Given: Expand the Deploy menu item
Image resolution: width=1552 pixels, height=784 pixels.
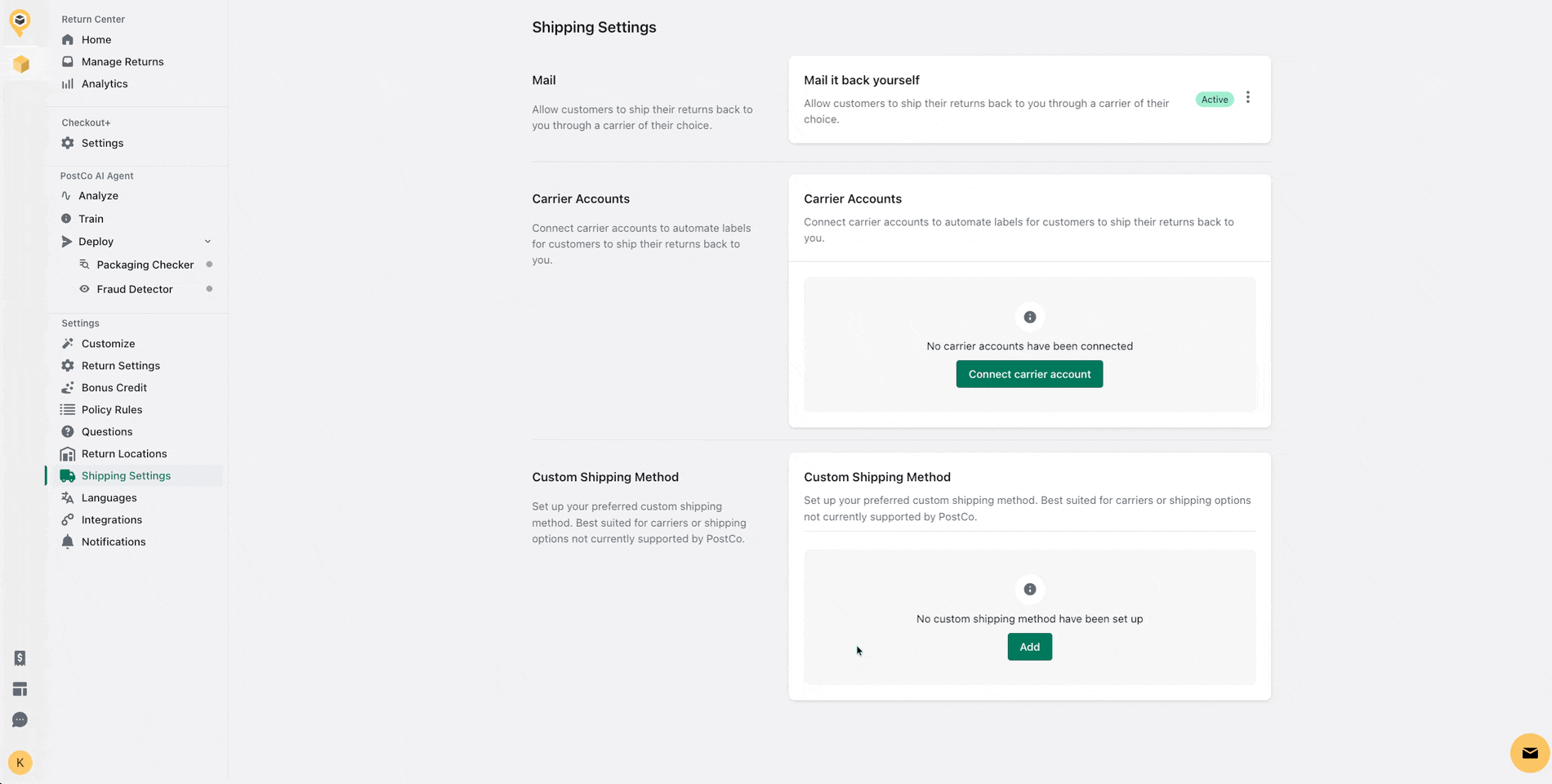Looking at the screenshot, I should click(x=96, y=242).
